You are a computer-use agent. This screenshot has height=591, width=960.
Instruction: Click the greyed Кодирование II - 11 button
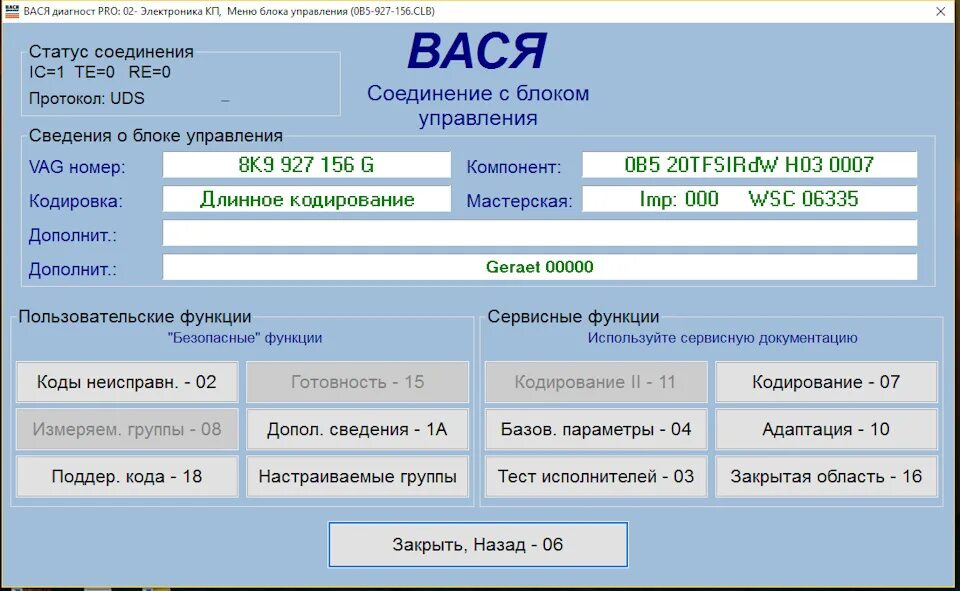[596, 382]
